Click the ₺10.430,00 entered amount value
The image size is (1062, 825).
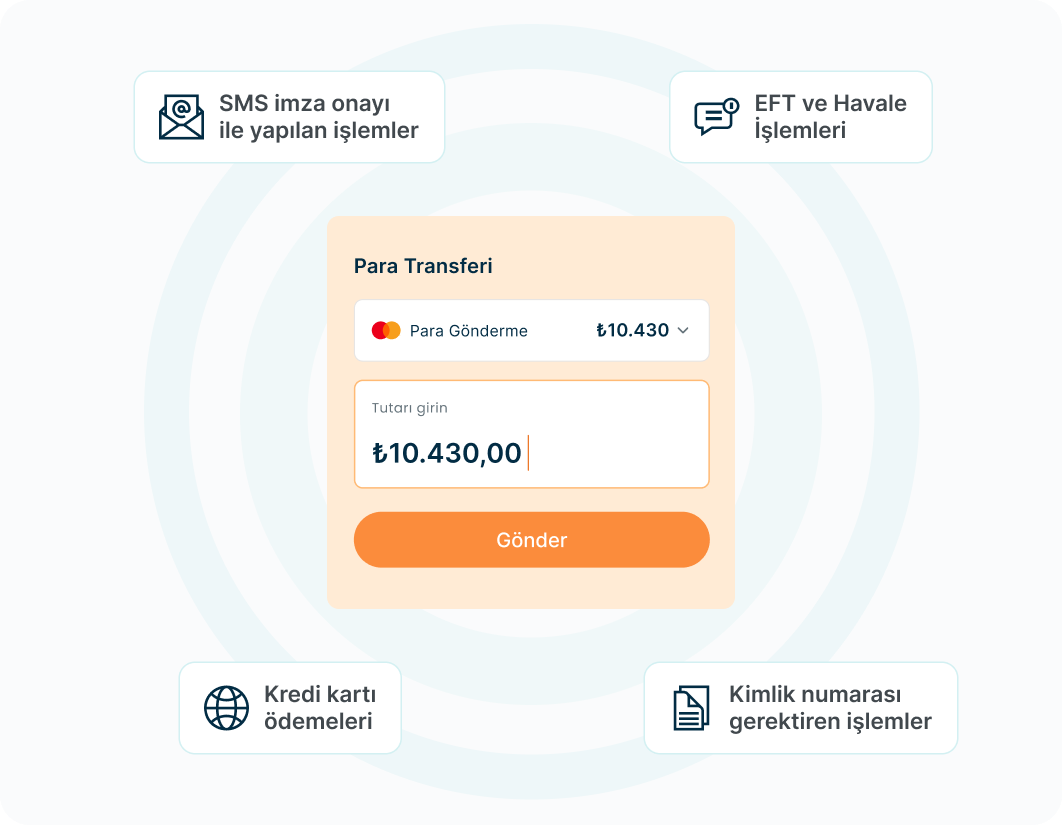[x=447, y=454]
